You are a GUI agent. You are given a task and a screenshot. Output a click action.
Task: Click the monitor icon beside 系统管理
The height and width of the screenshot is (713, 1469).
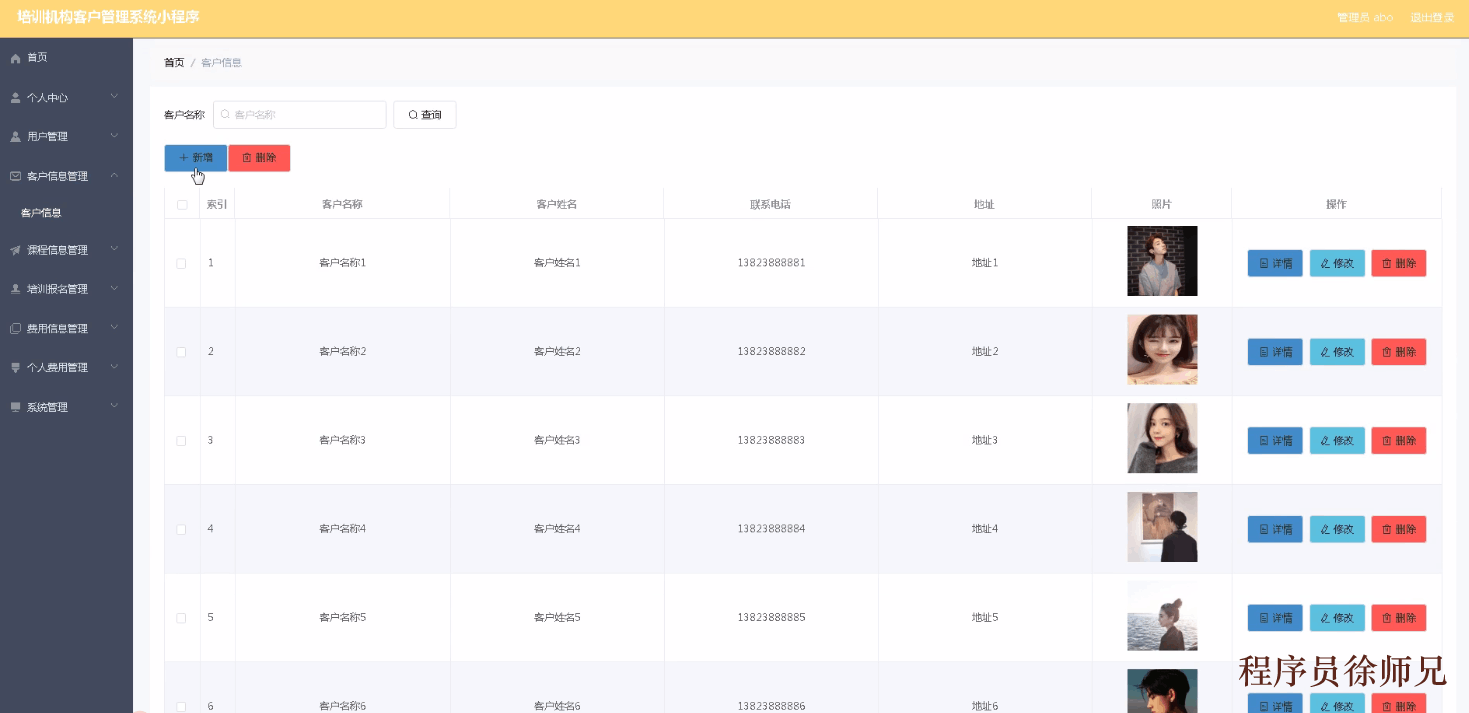pos(15,407)
